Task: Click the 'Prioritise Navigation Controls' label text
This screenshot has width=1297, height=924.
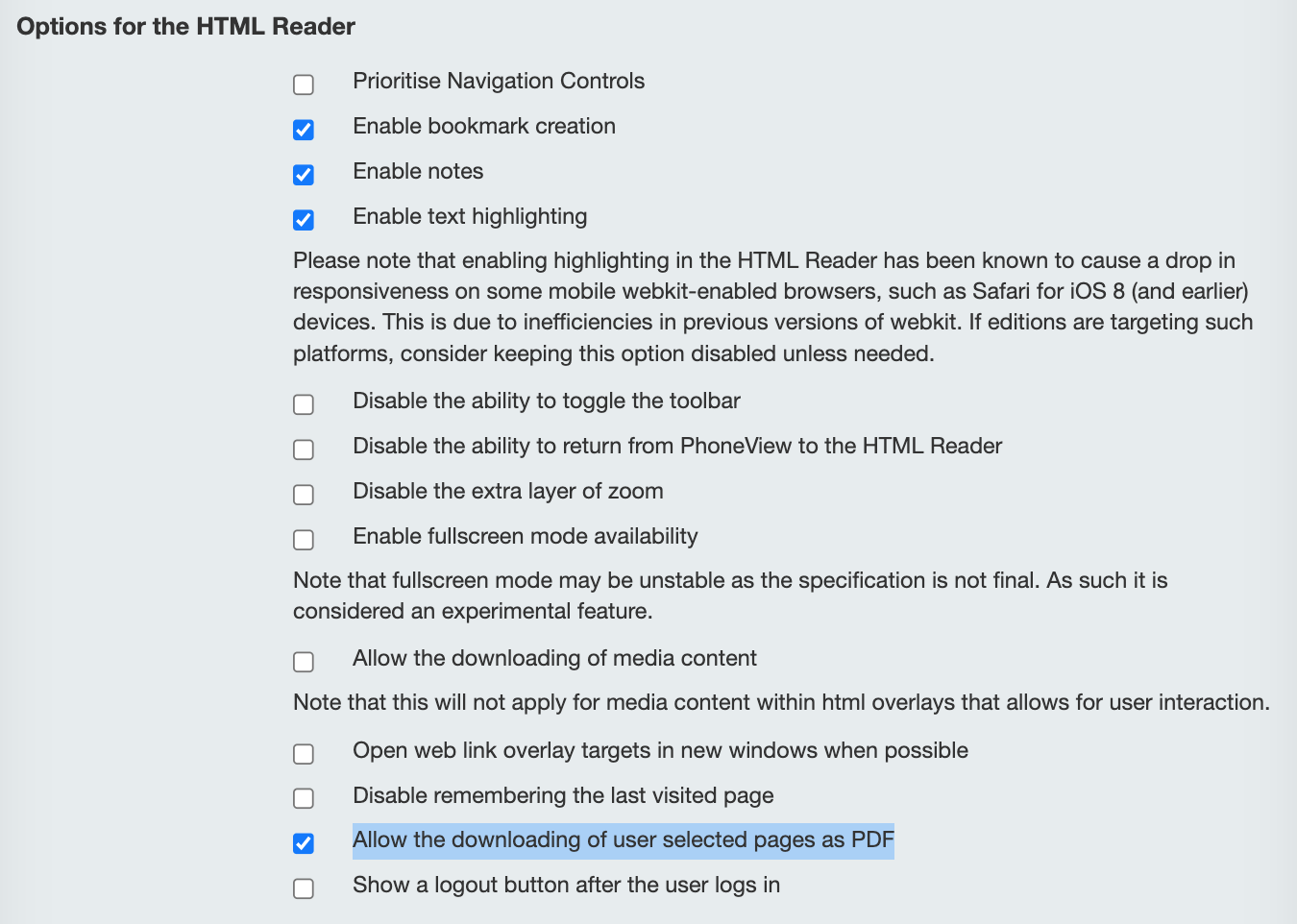Action: click(x=499, y=81)
